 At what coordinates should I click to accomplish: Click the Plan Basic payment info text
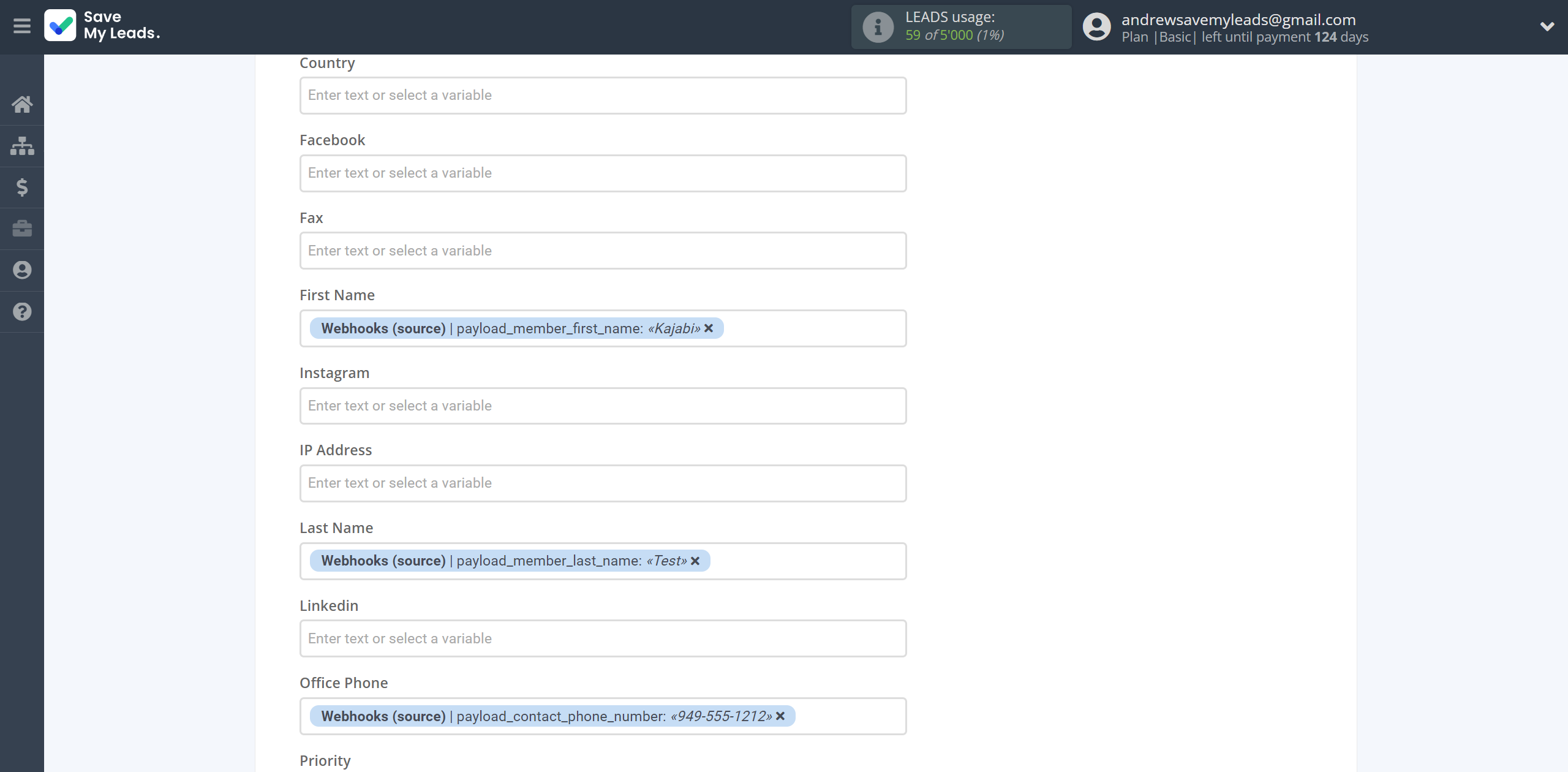tap(1245, 37)
